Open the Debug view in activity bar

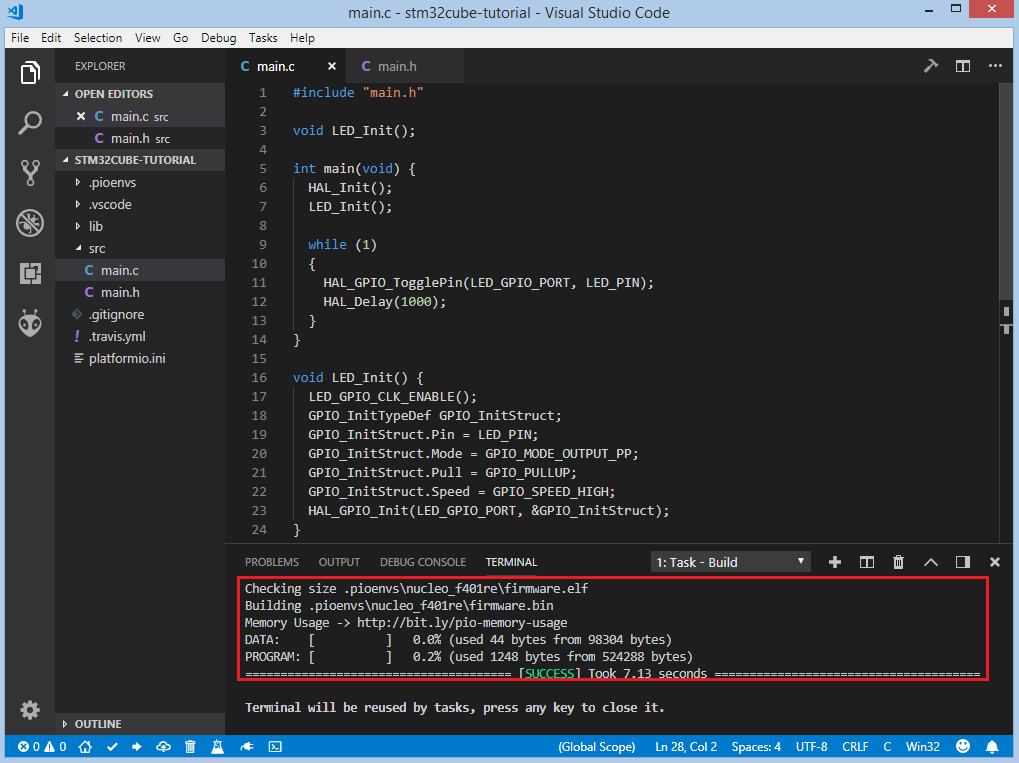[30, 223]
